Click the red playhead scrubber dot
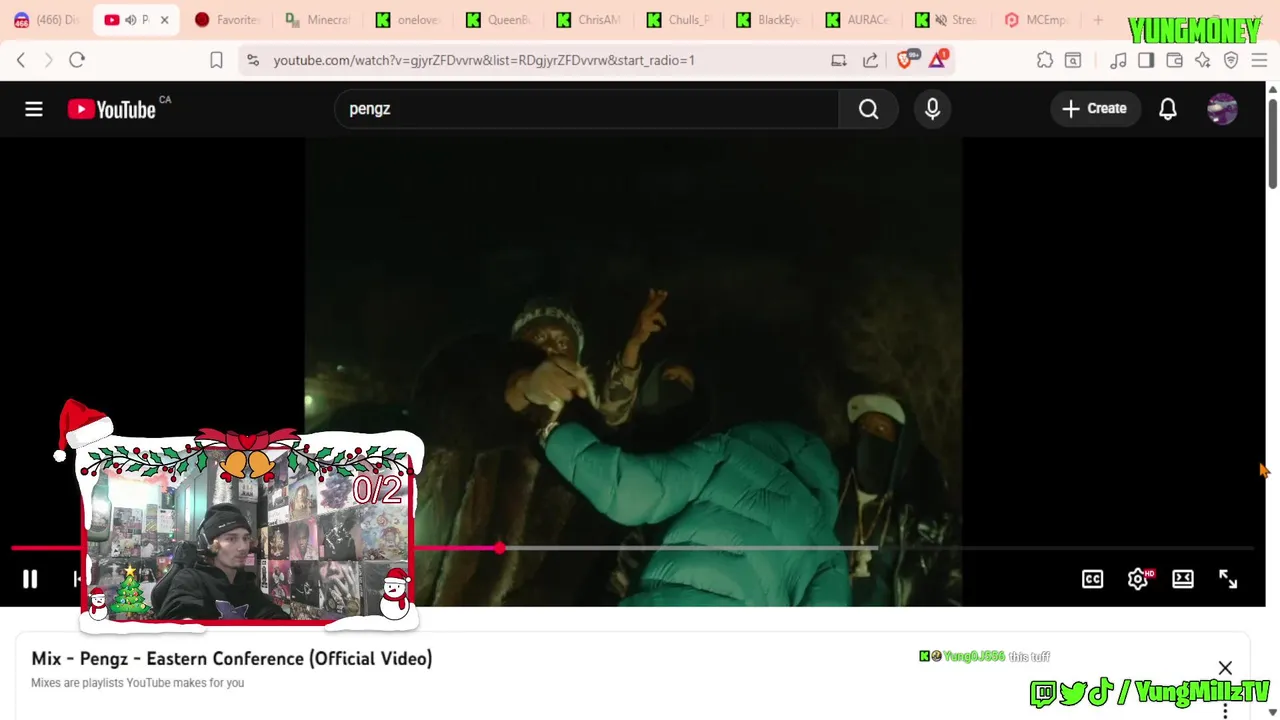Image resolution: width=1280 pixels, height=720 pixels. click(499, 548)
